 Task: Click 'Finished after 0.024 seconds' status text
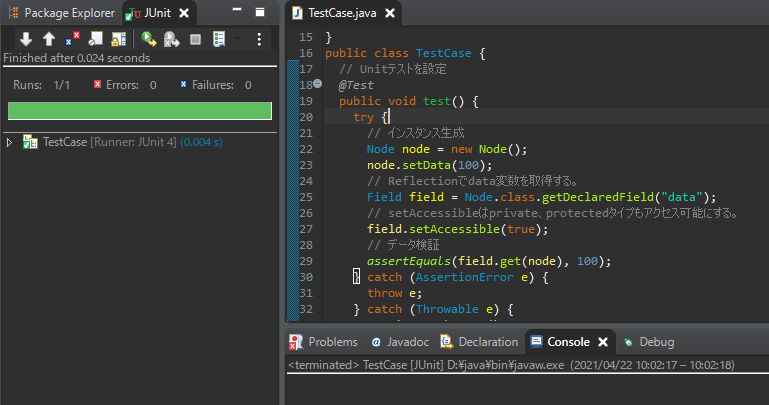[x=77, y=58]
